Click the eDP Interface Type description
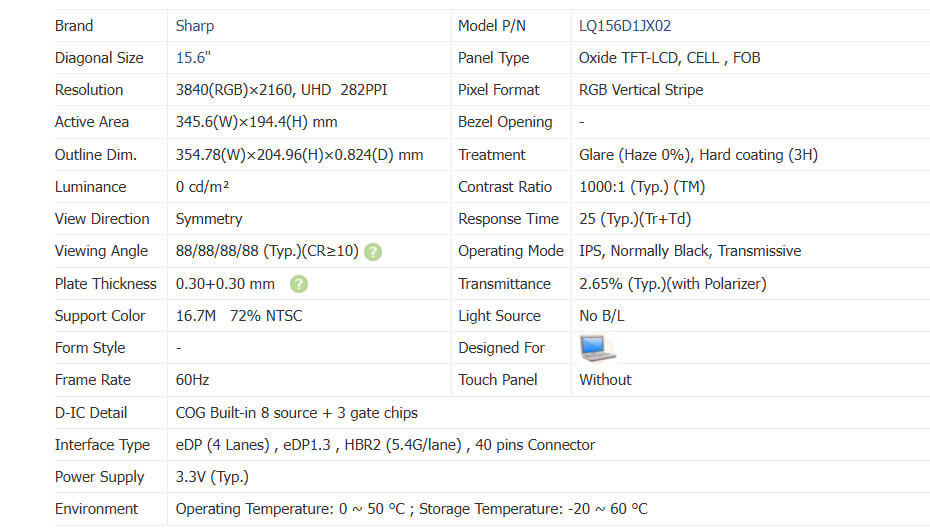The height and width of the screenshot is (531, 930). point(385,445)
